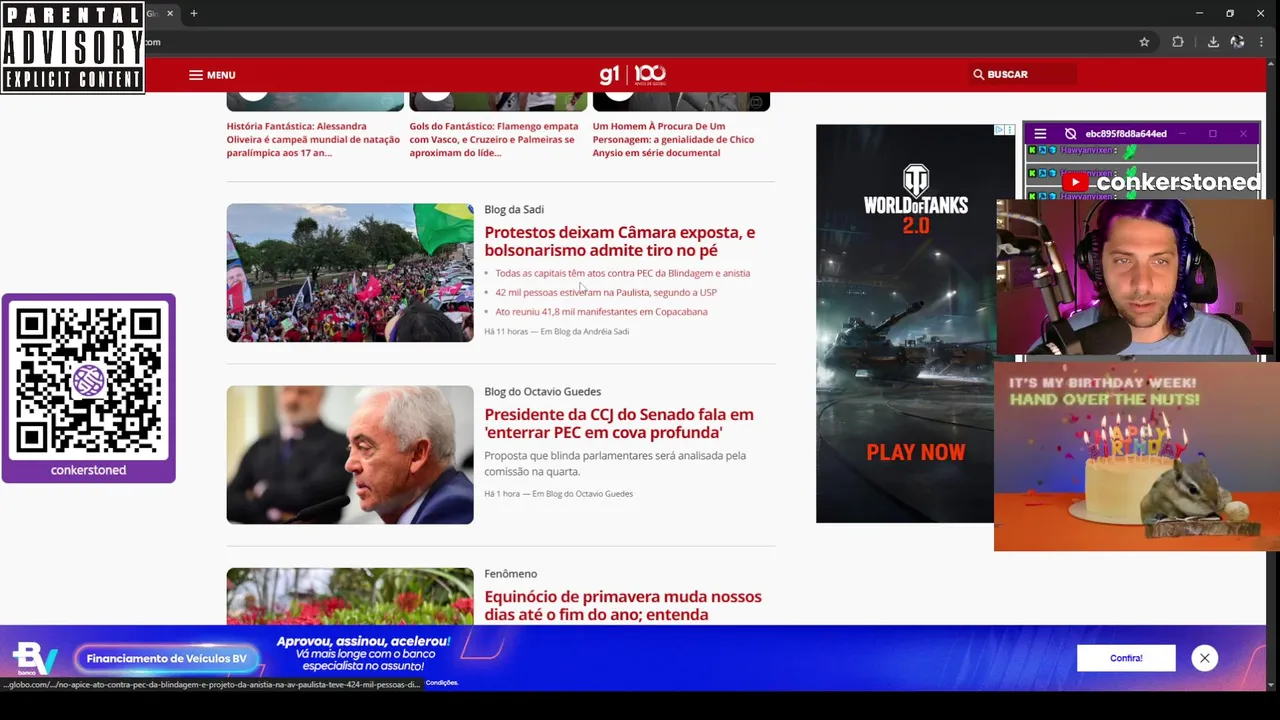Viewport: 1280px width, 720px height.
Task: Click the BUSCAR search magnifier icon
Action: [978, 74]
